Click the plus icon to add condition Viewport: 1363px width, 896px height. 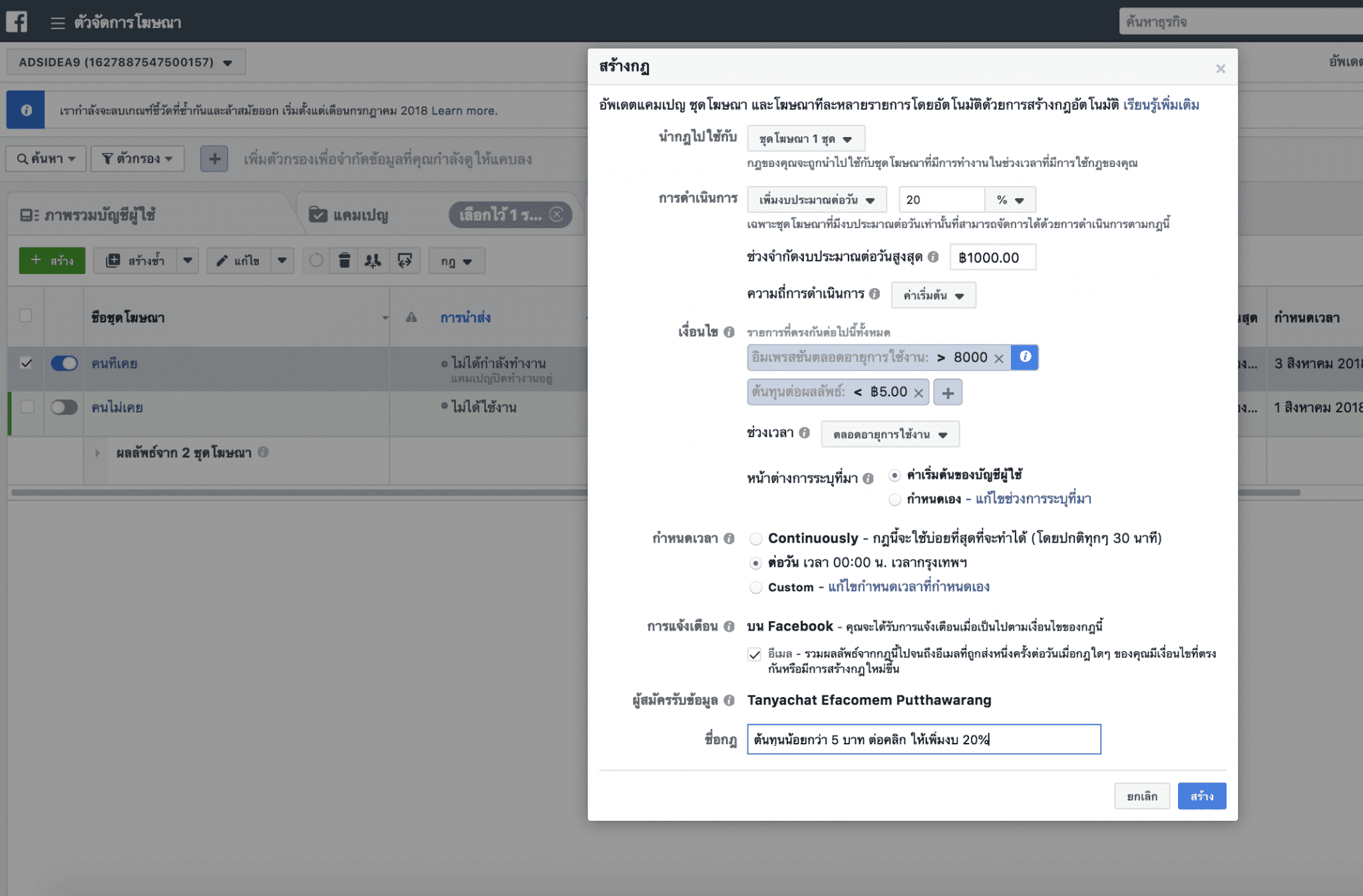coord(948,393)
